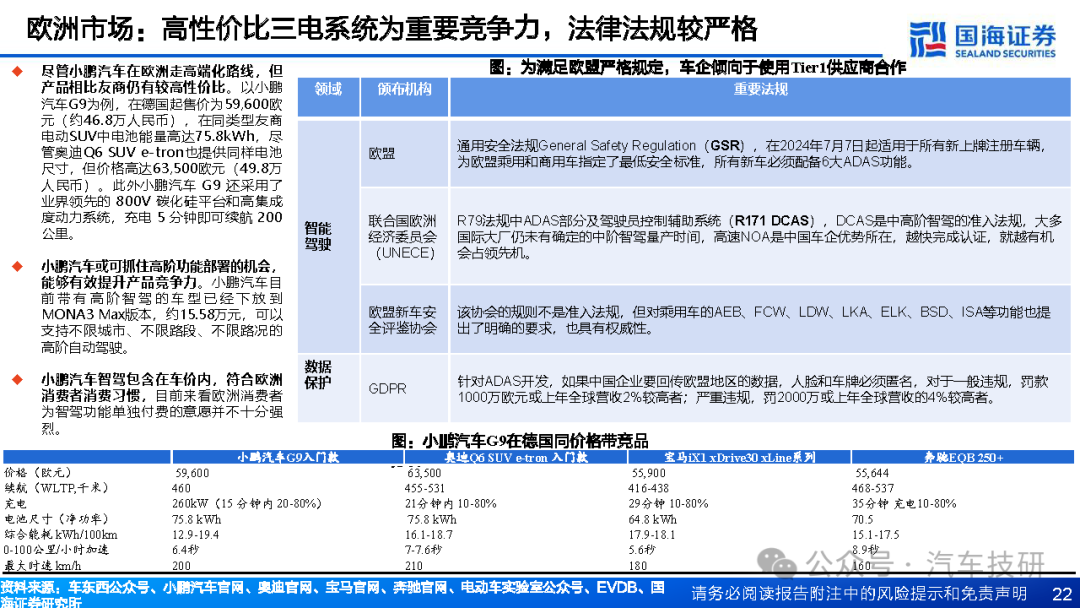Viewport: 1080px width, 608px height.
Task: Select the charging value 260kW（15 分钟内 20-80%）
Action: (x=247, y=503)
